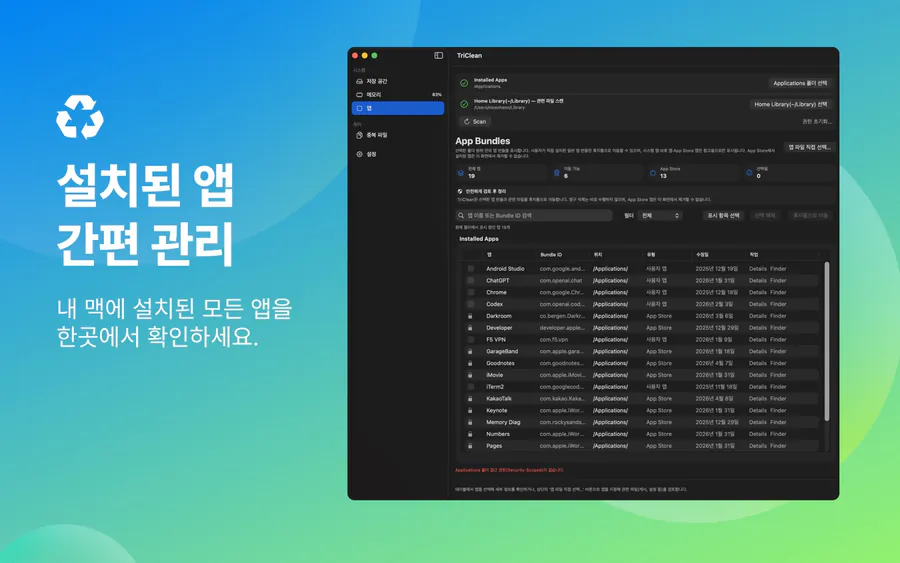Image resolution: width=900 pixels, height=563 pixels.
Task: Click the lock icon for iMovie
Action: coord(470,375)
